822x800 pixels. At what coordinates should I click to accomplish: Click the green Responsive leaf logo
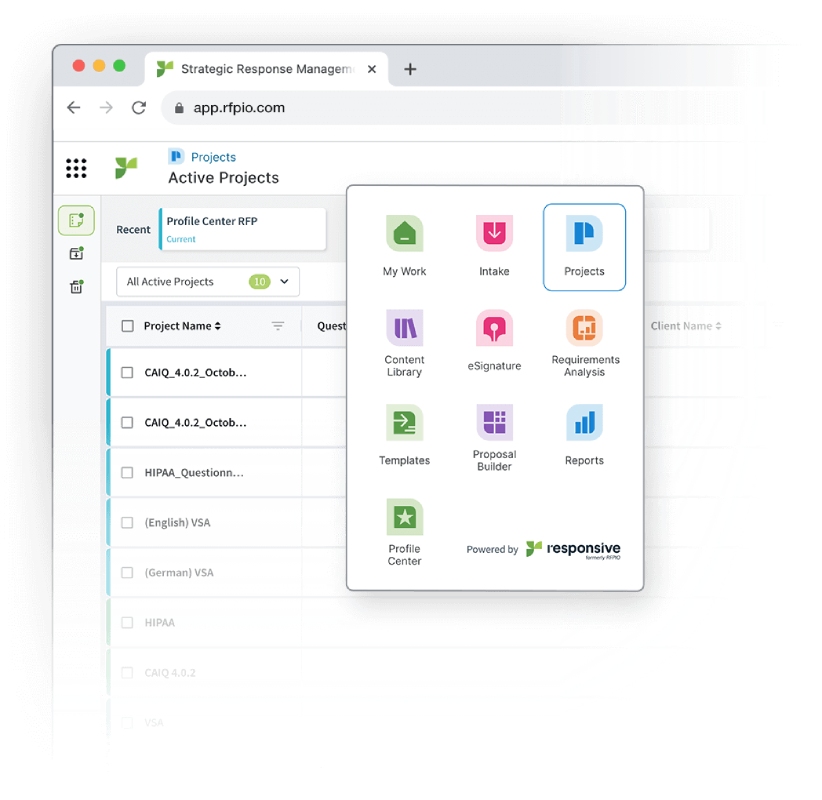click(x=126, y=168)
